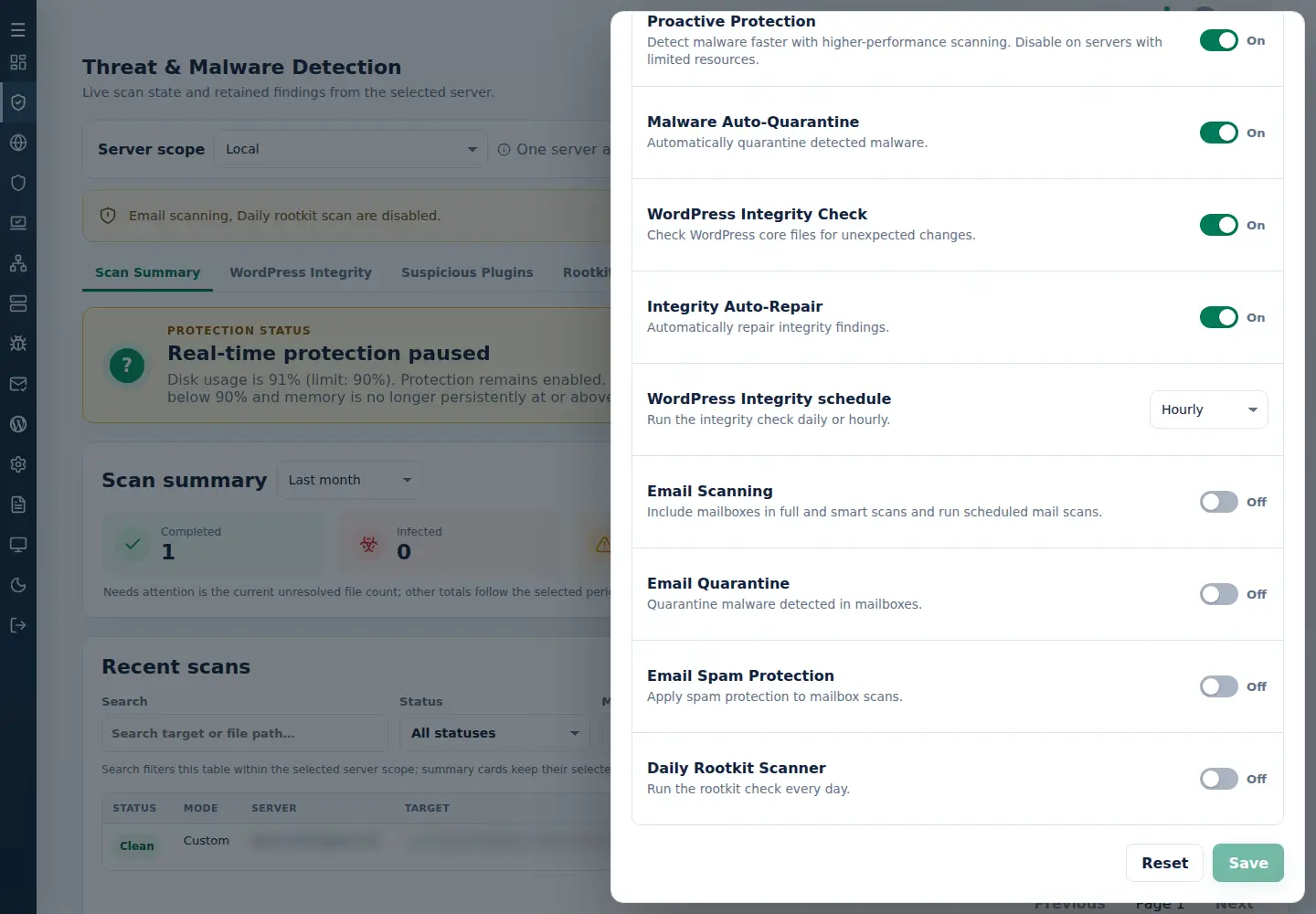Open the bug sidebar icon
The height and width of the screenshot is (914, 1316).
tap(18, 344)
